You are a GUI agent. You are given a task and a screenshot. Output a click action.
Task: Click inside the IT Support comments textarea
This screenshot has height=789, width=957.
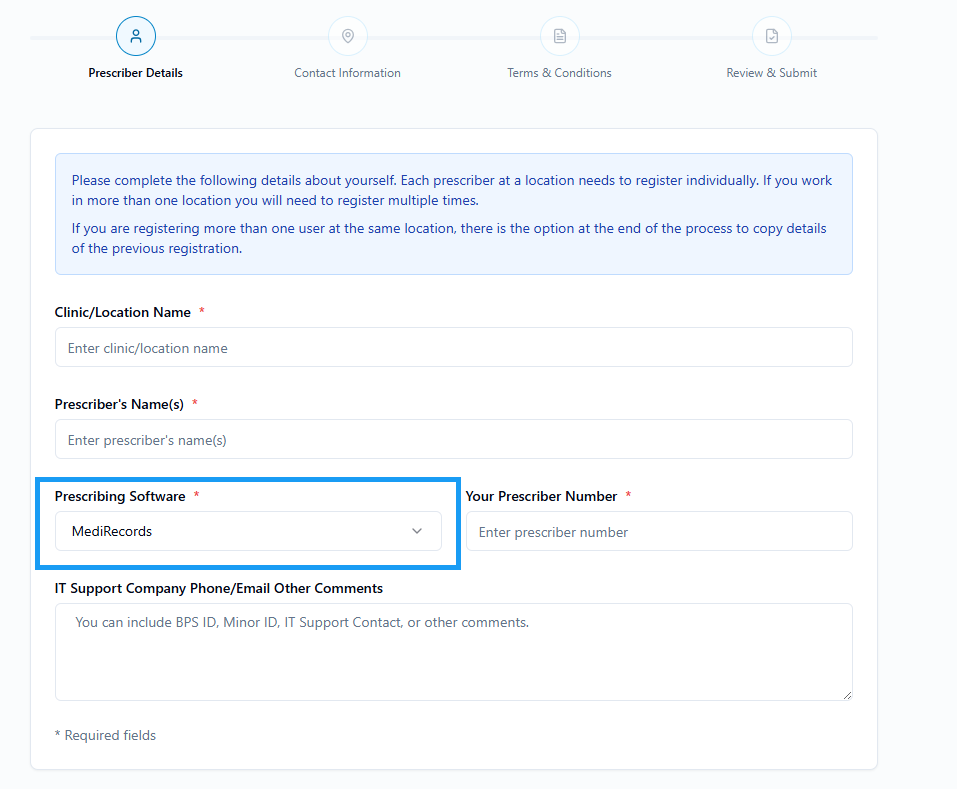(x=453, y=652)
